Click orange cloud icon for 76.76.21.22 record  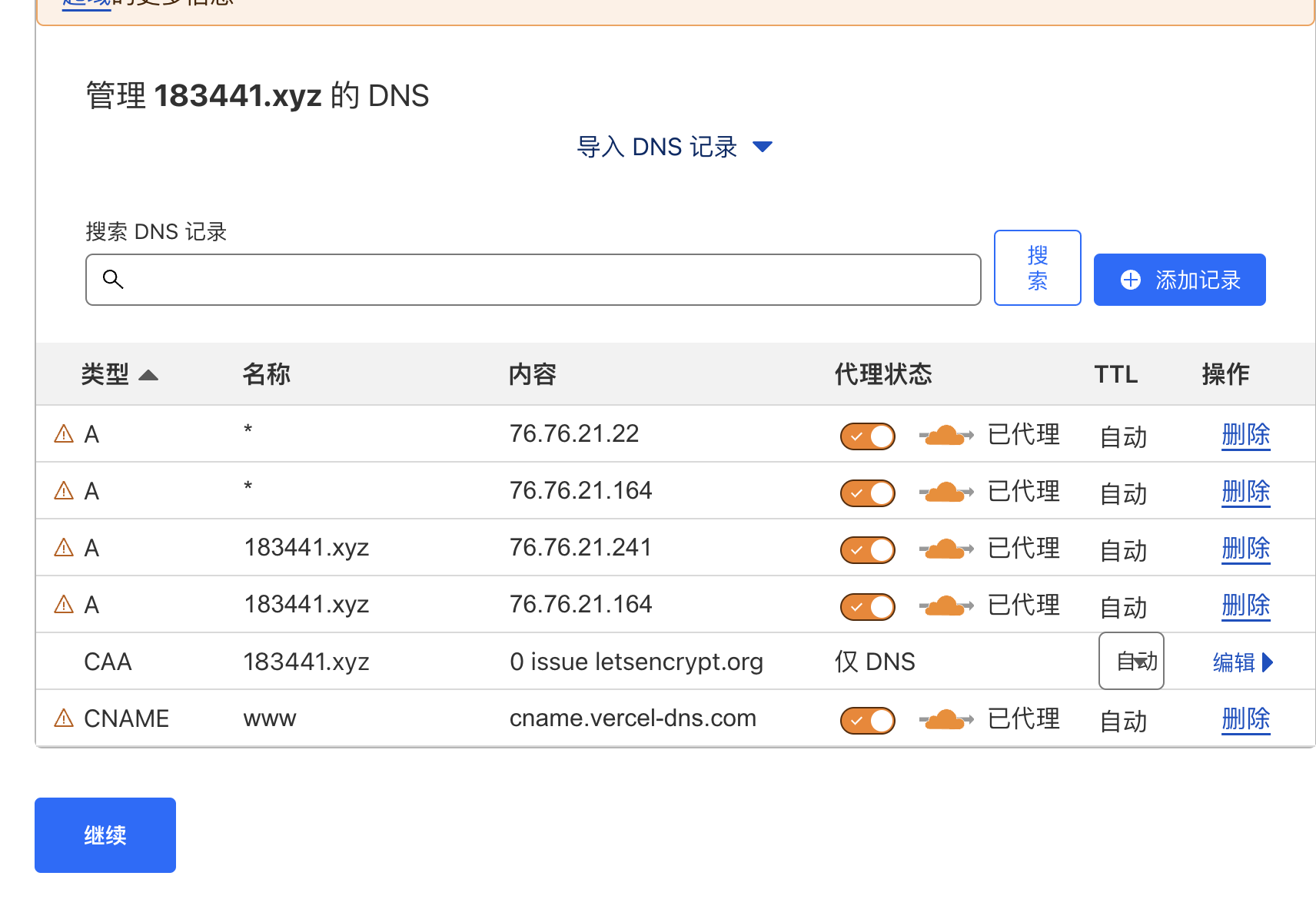(946, 436)
